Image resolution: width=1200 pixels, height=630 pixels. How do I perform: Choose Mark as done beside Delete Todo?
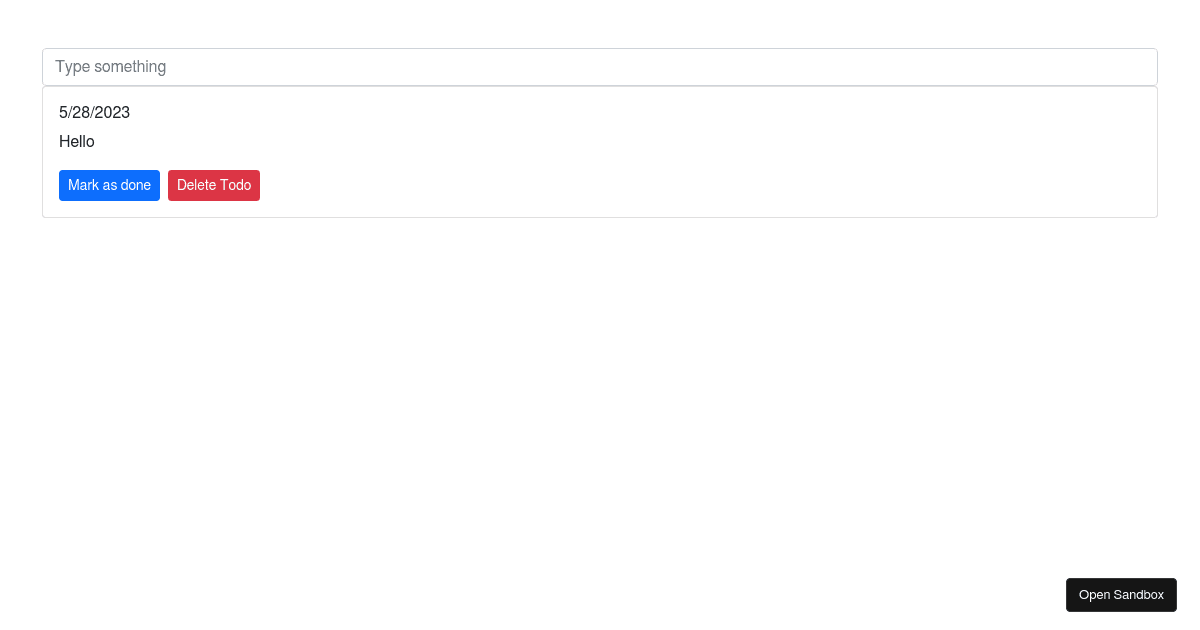tap(109, 185)
